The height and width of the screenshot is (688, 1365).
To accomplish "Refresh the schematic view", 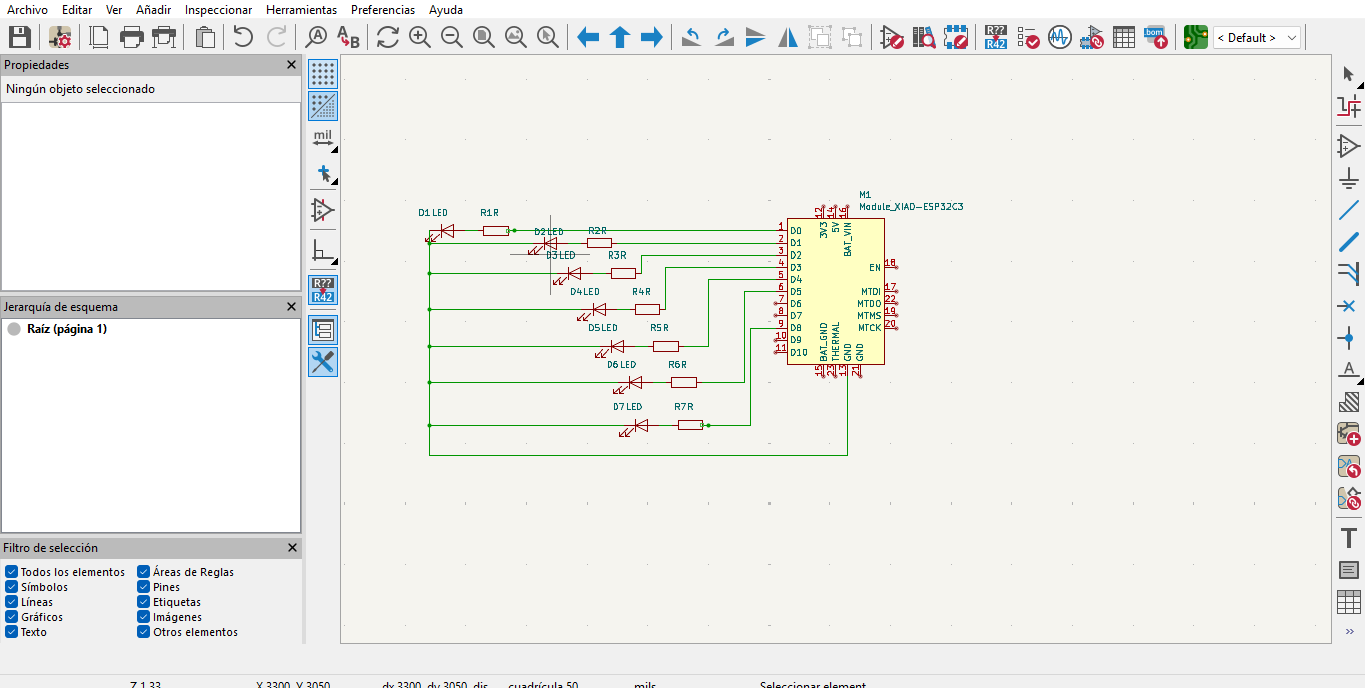I will point(388,38).
